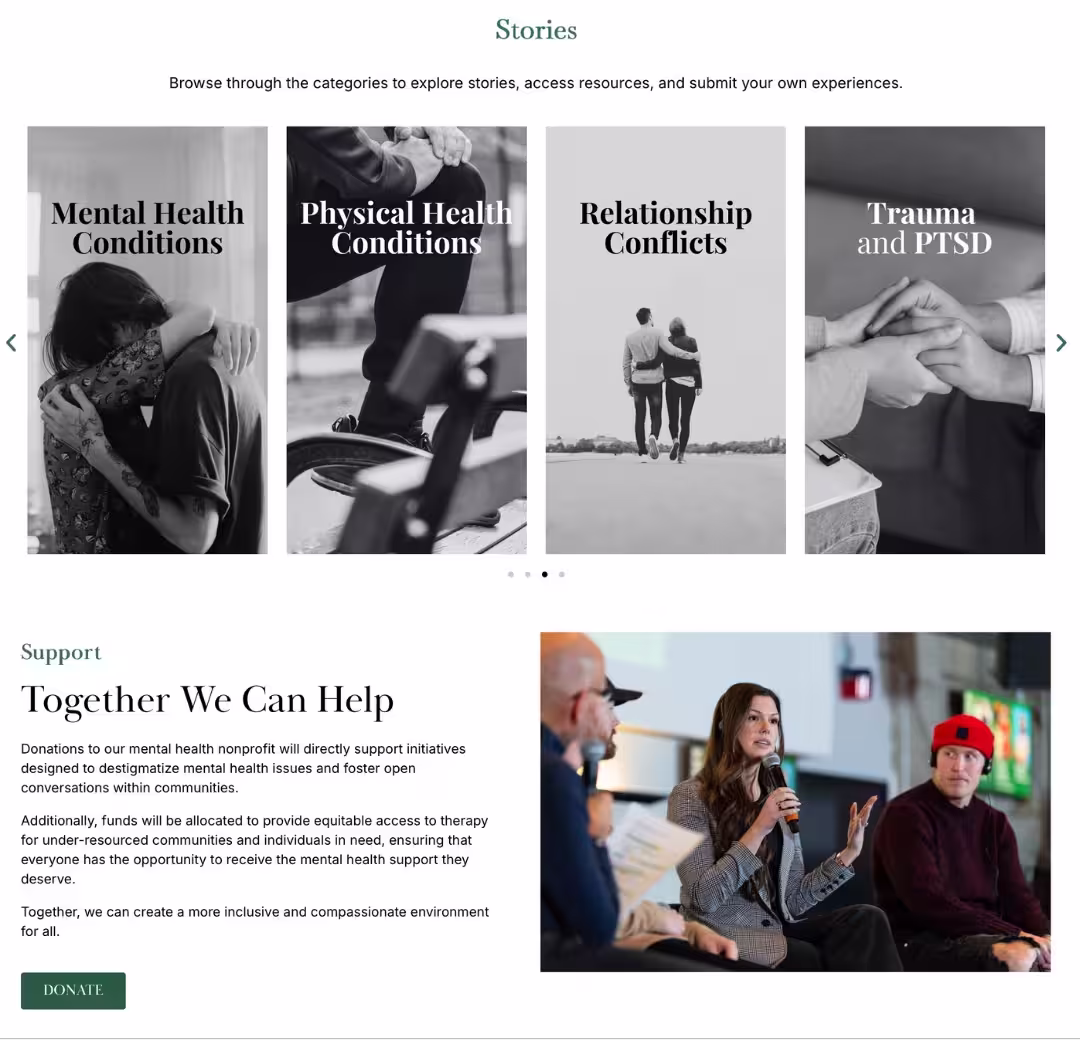Go to the previous carousel slide arrow
The width and height of the screenshot is (1080, 1040).
pos(11,342)
